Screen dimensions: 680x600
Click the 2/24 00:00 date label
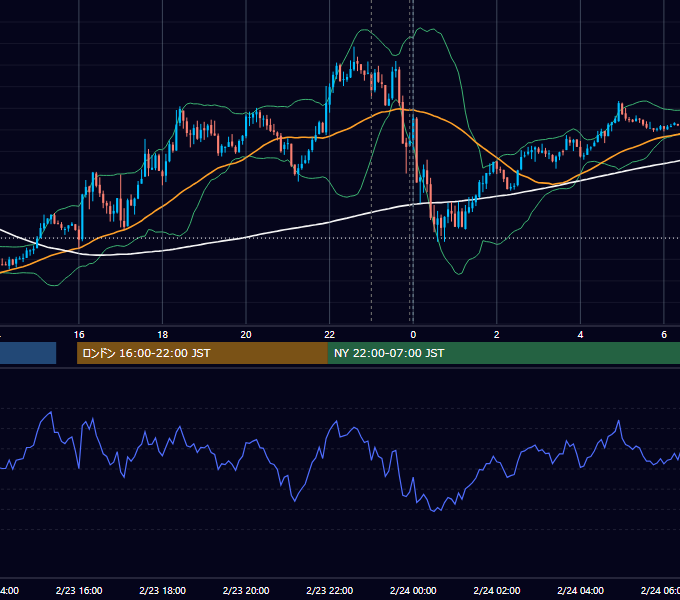[413, 590]
